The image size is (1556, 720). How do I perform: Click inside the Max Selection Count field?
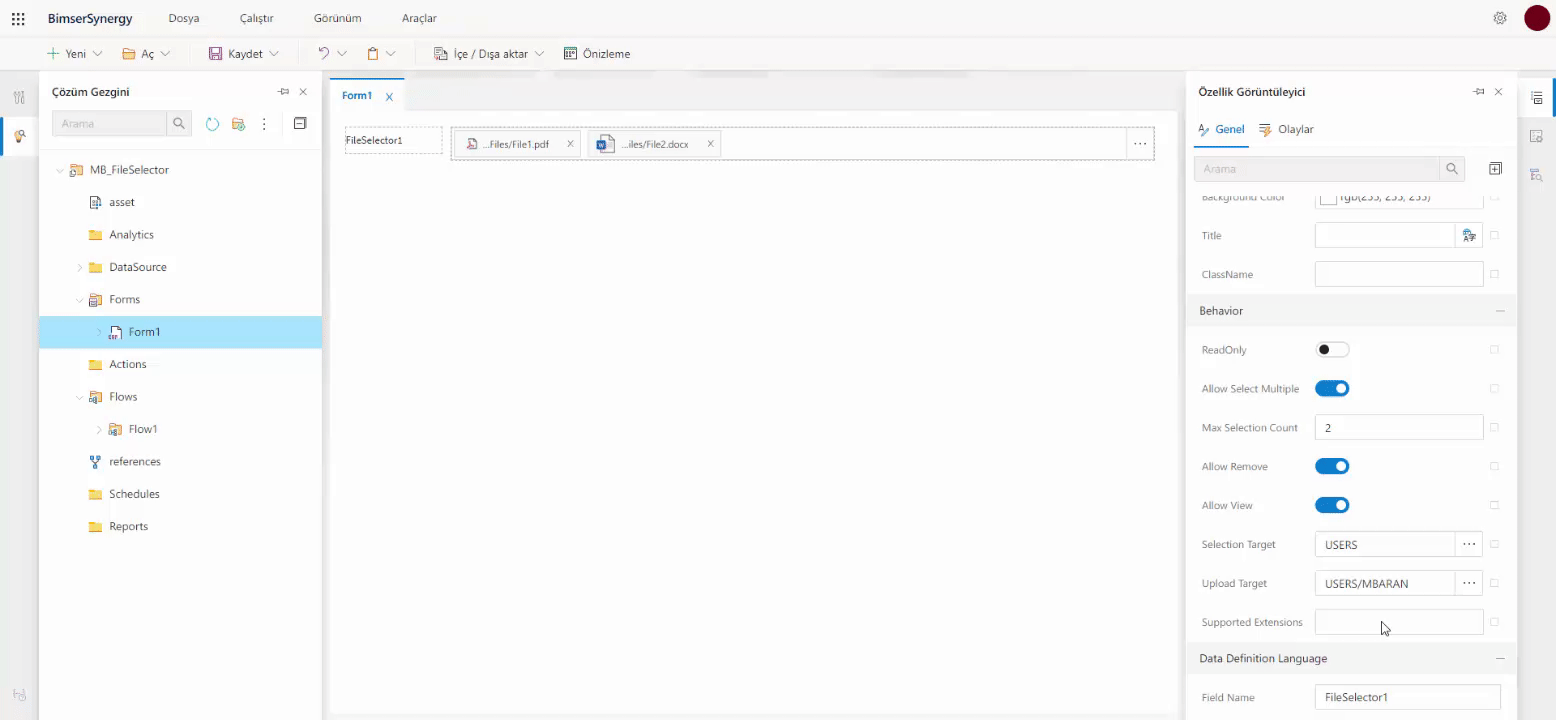pyautogui.click(x=1398, y=427)
